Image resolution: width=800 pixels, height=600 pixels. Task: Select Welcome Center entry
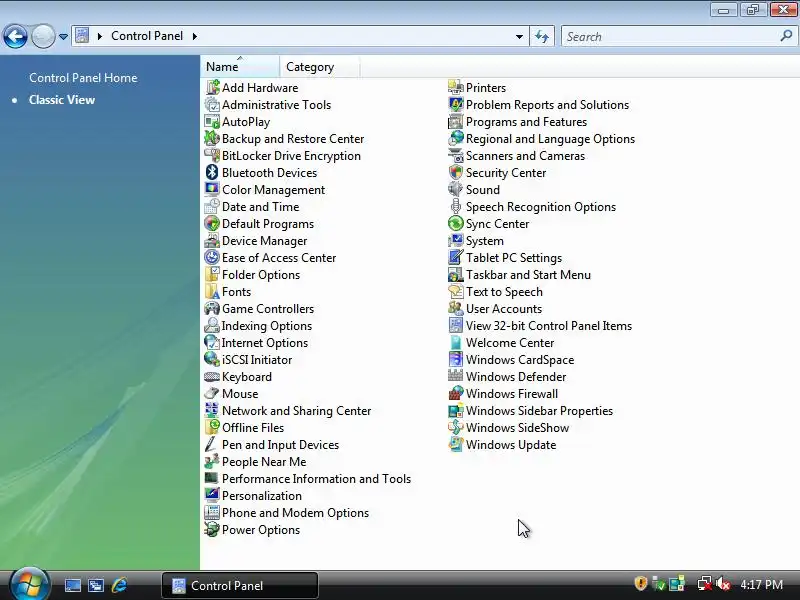pyautogui.click(x=502, y=342)
